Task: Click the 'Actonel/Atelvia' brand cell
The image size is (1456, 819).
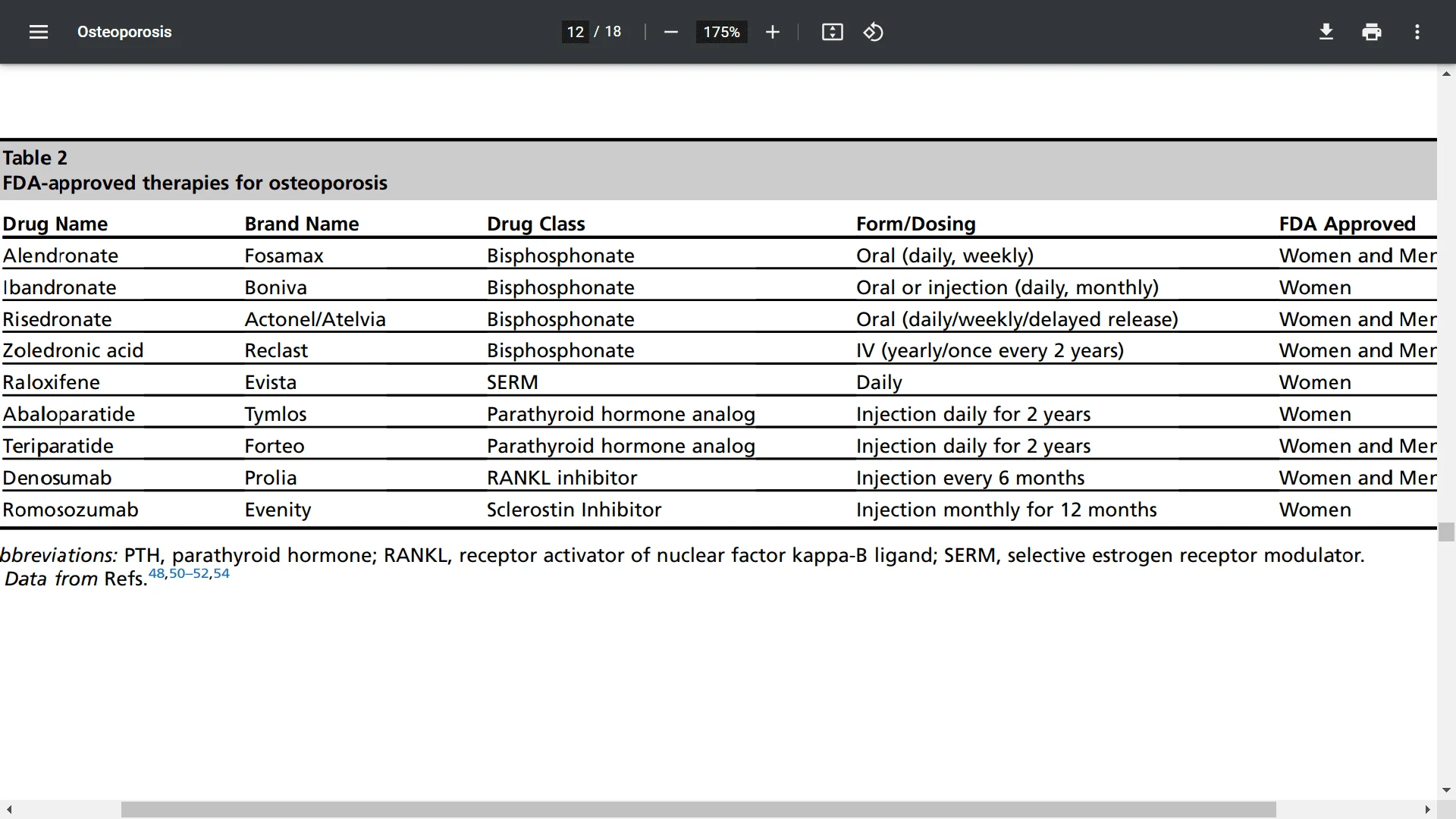Action: (x=315, y=319)
